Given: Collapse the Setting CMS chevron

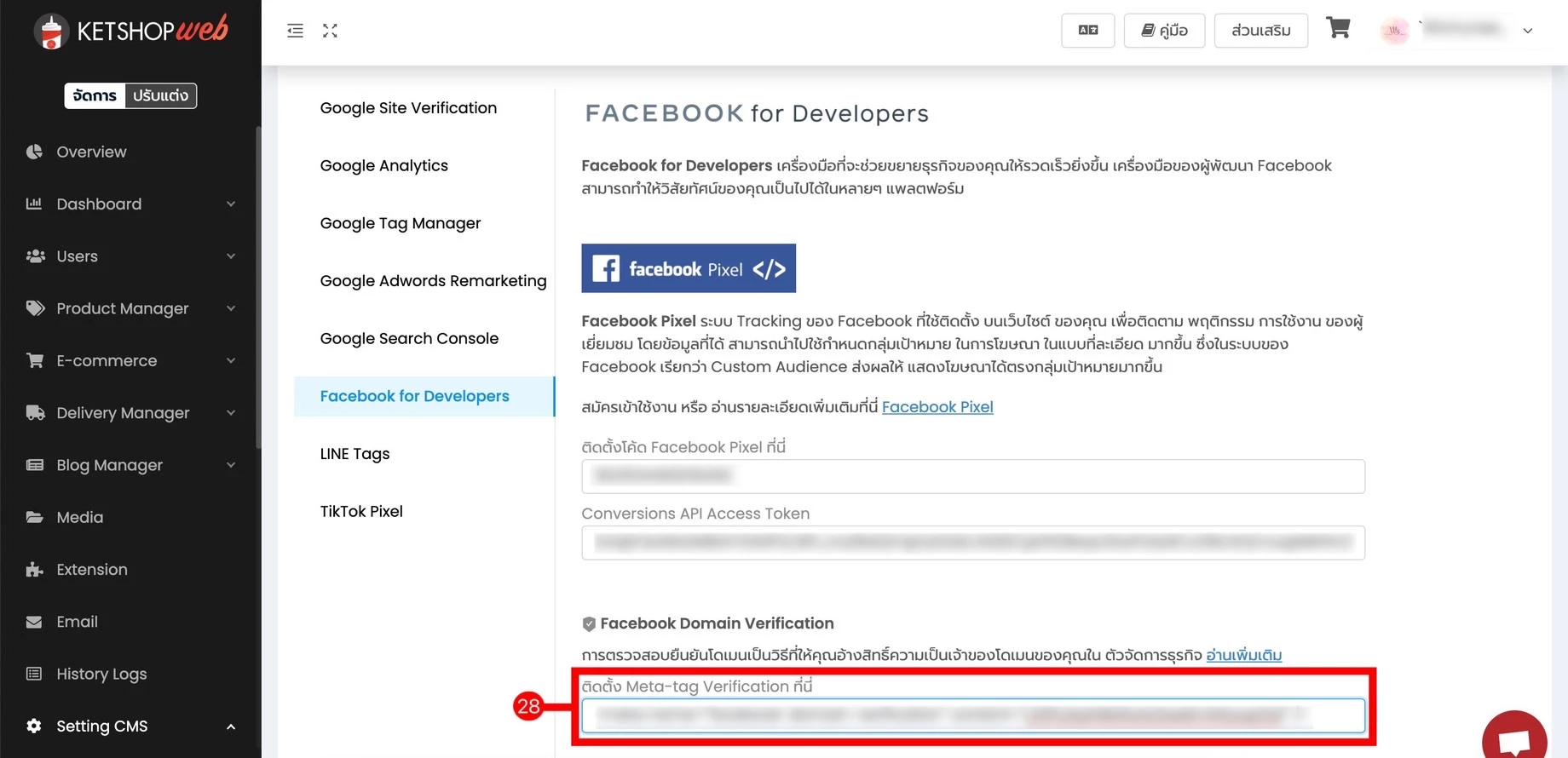Looking at the screenshot, I should click(231, 726).
